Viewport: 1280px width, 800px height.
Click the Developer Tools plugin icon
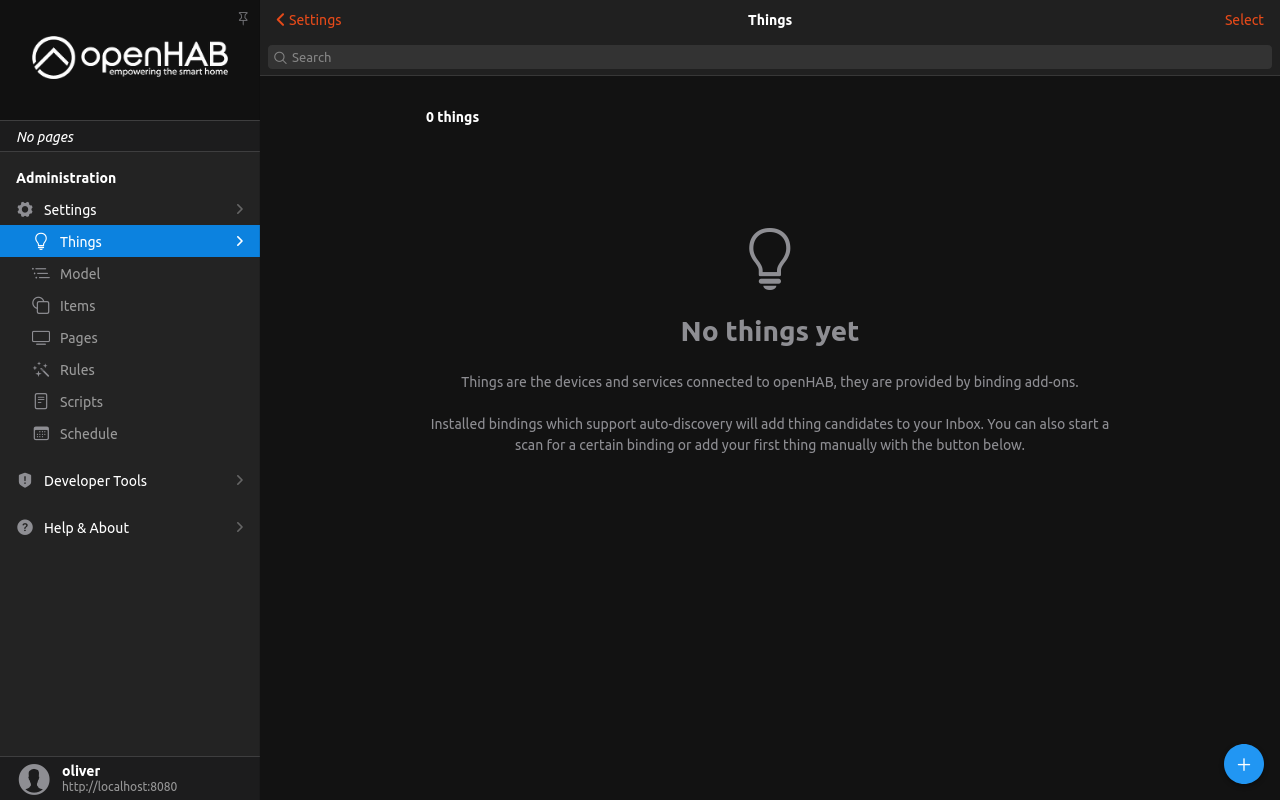pos(24,480)
